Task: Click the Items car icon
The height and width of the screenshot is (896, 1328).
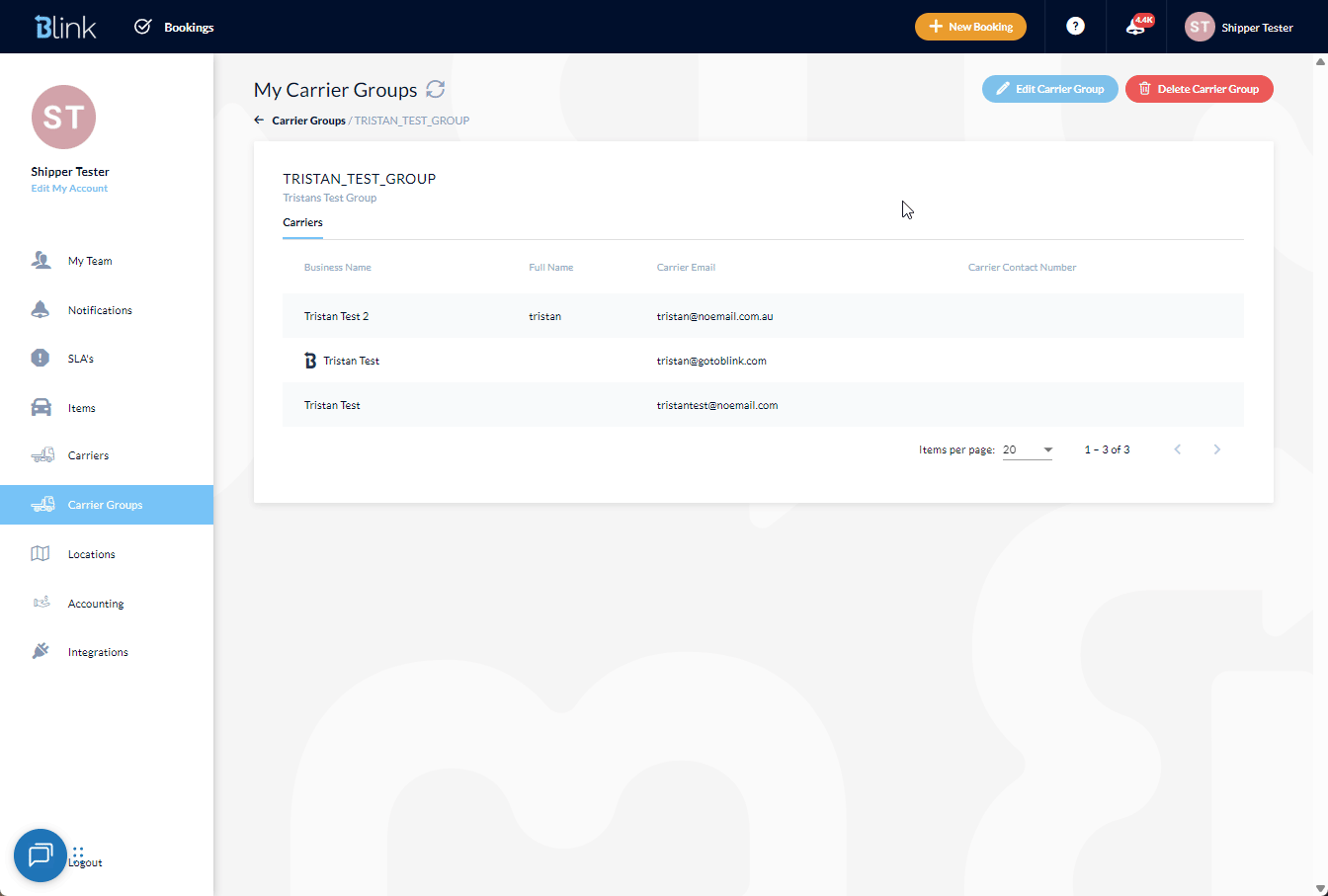Action: (41, 407)
